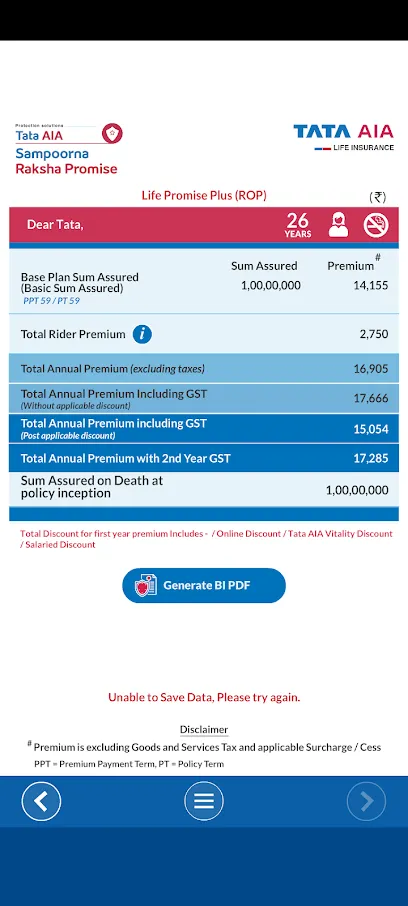
Task: Open the hamburger menu at the bottom
Action: pos(204,801)
